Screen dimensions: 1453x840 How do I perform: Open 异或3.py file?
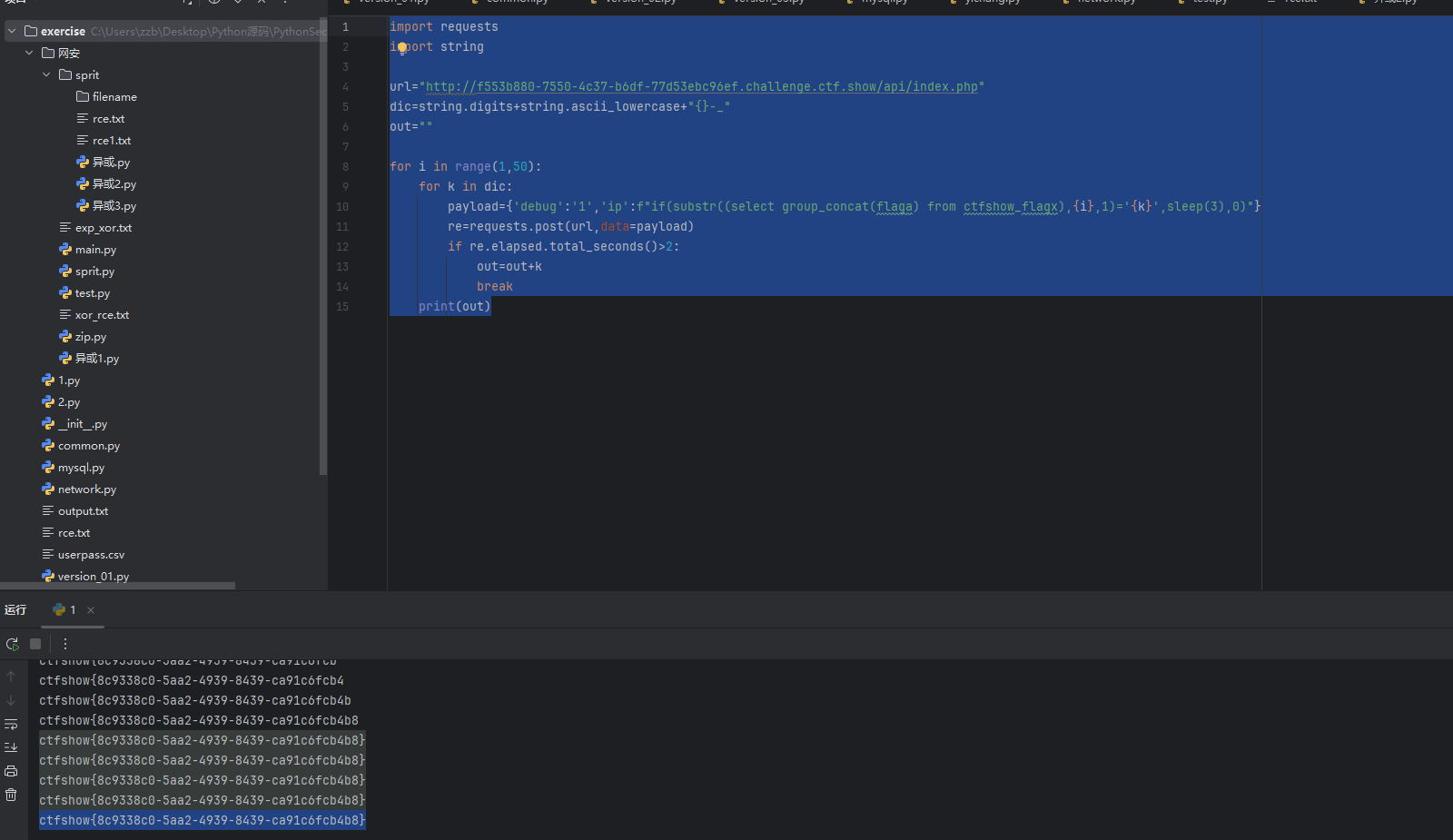click(114, 205)
